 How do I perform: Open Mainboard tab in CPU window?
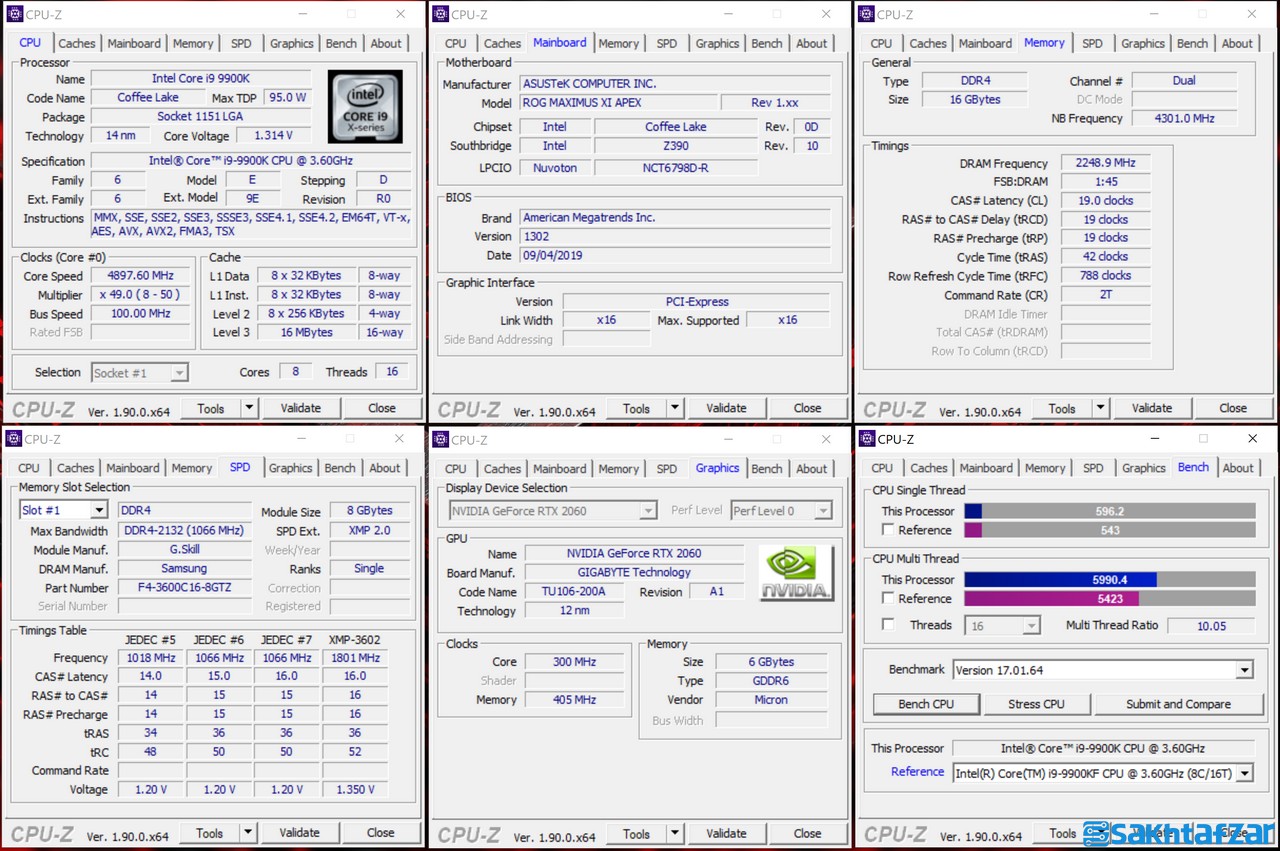tap(134, 43)
